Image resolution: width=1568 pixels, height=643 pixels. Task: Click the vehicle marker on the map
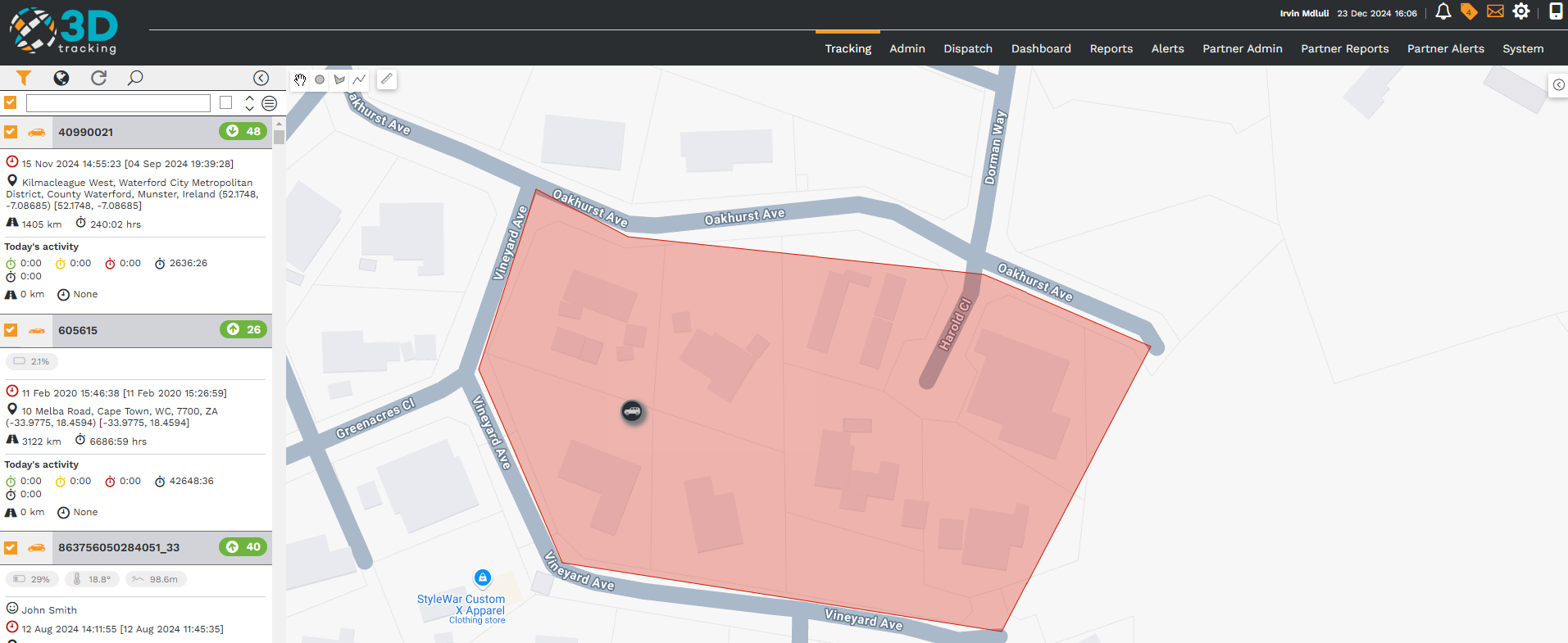pyautogui.click(x=632, y=411)
